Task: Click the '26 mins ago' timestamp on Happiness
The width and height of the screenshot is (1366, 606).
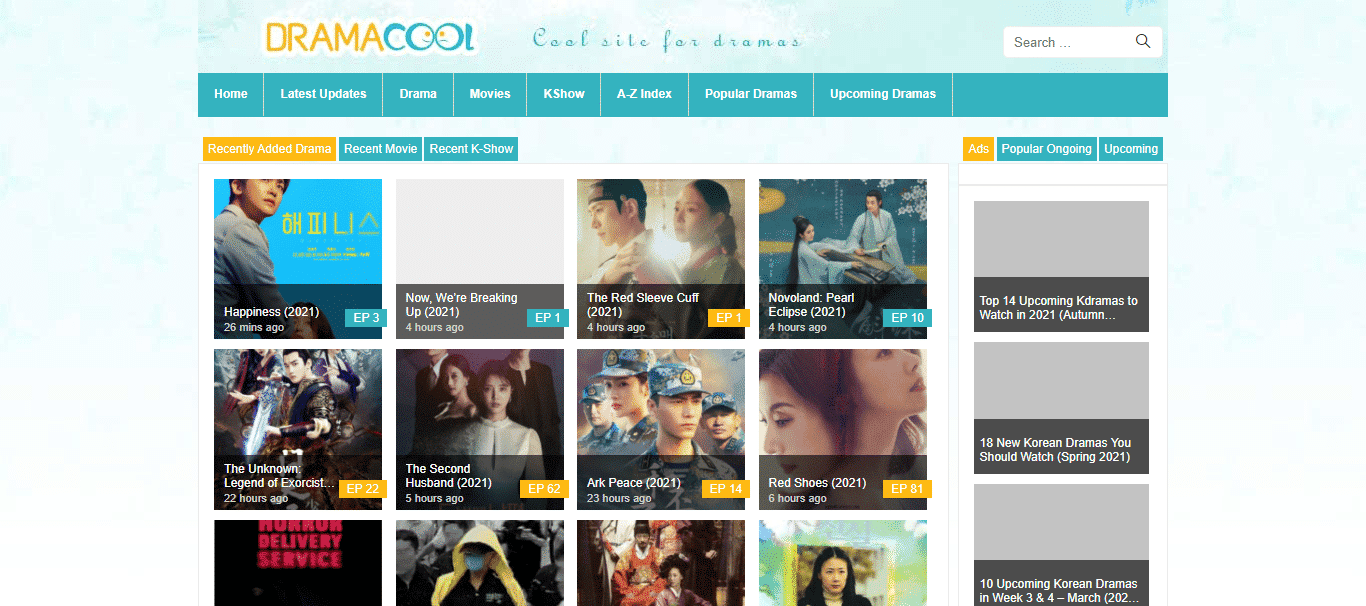Action: click(254, 327)
